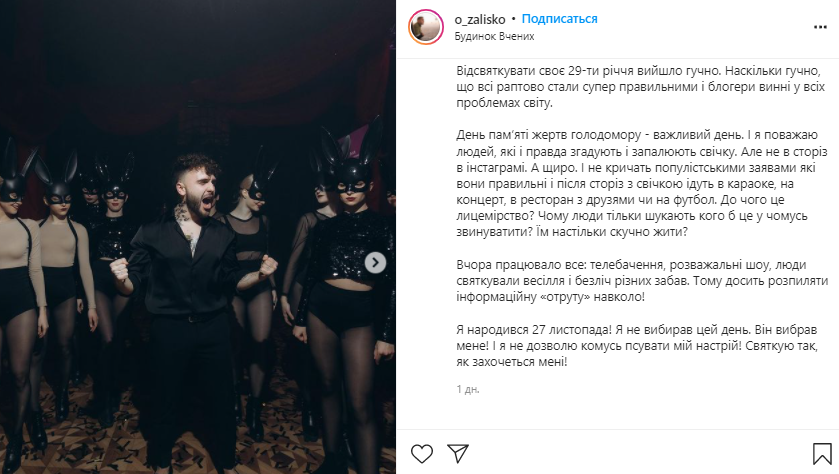Go to the next photo with the arrow
839x474 pixels.
(x=375, y=263)
